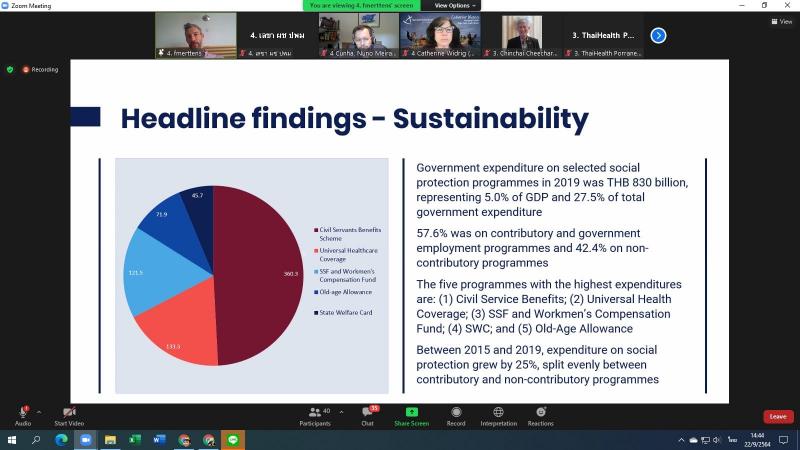This screenshot has width=800, height=450.
Task: Open Interpretation globe icon
Action: coord(498,412)
